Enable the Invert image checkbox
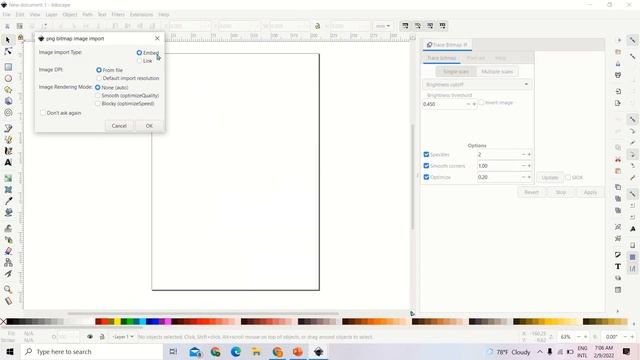The image size is (640, 360). [x=481, y=102]
